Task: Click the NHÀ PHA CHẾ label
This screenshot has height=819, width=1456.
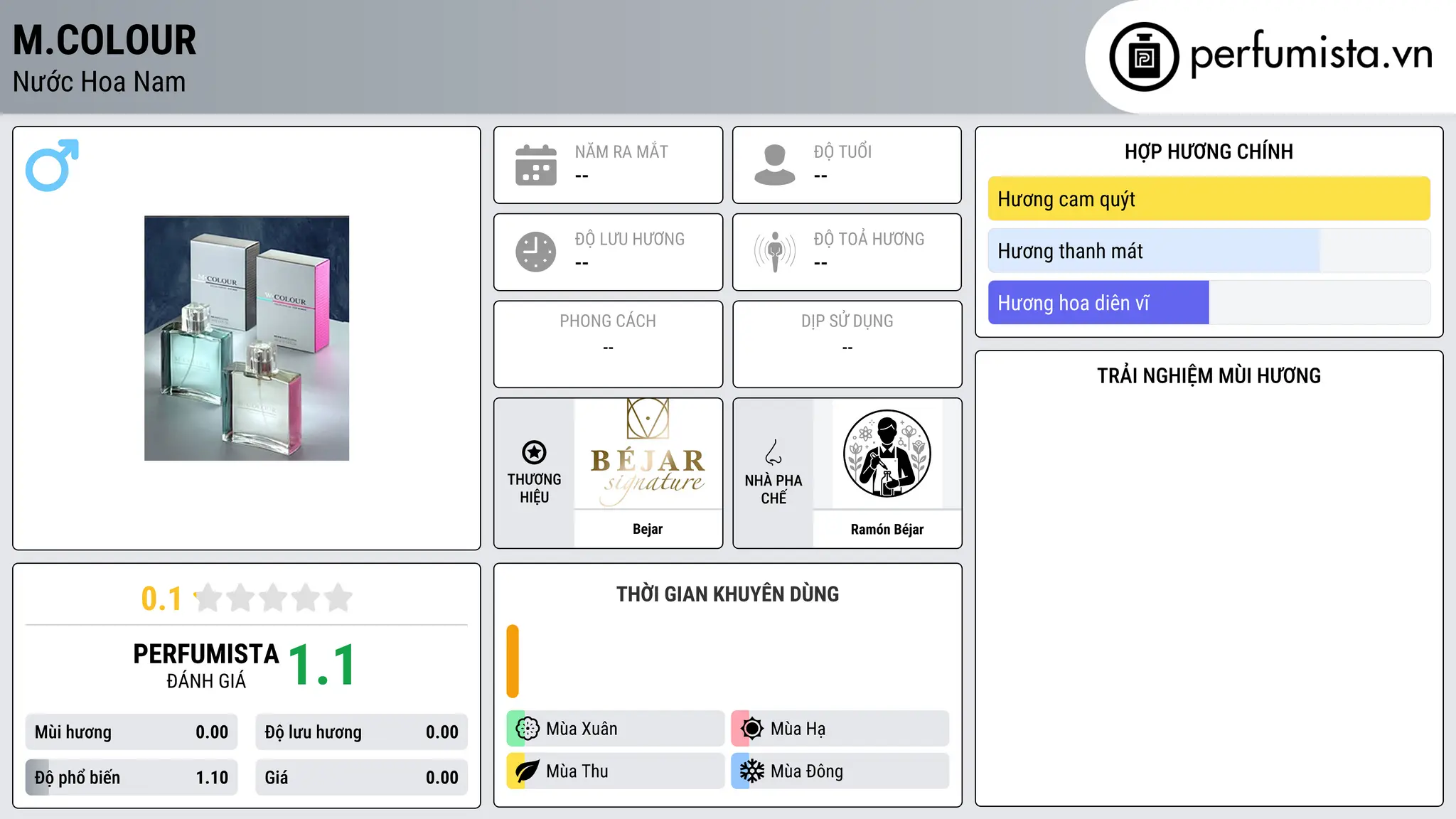Action: tap(773, 489)
